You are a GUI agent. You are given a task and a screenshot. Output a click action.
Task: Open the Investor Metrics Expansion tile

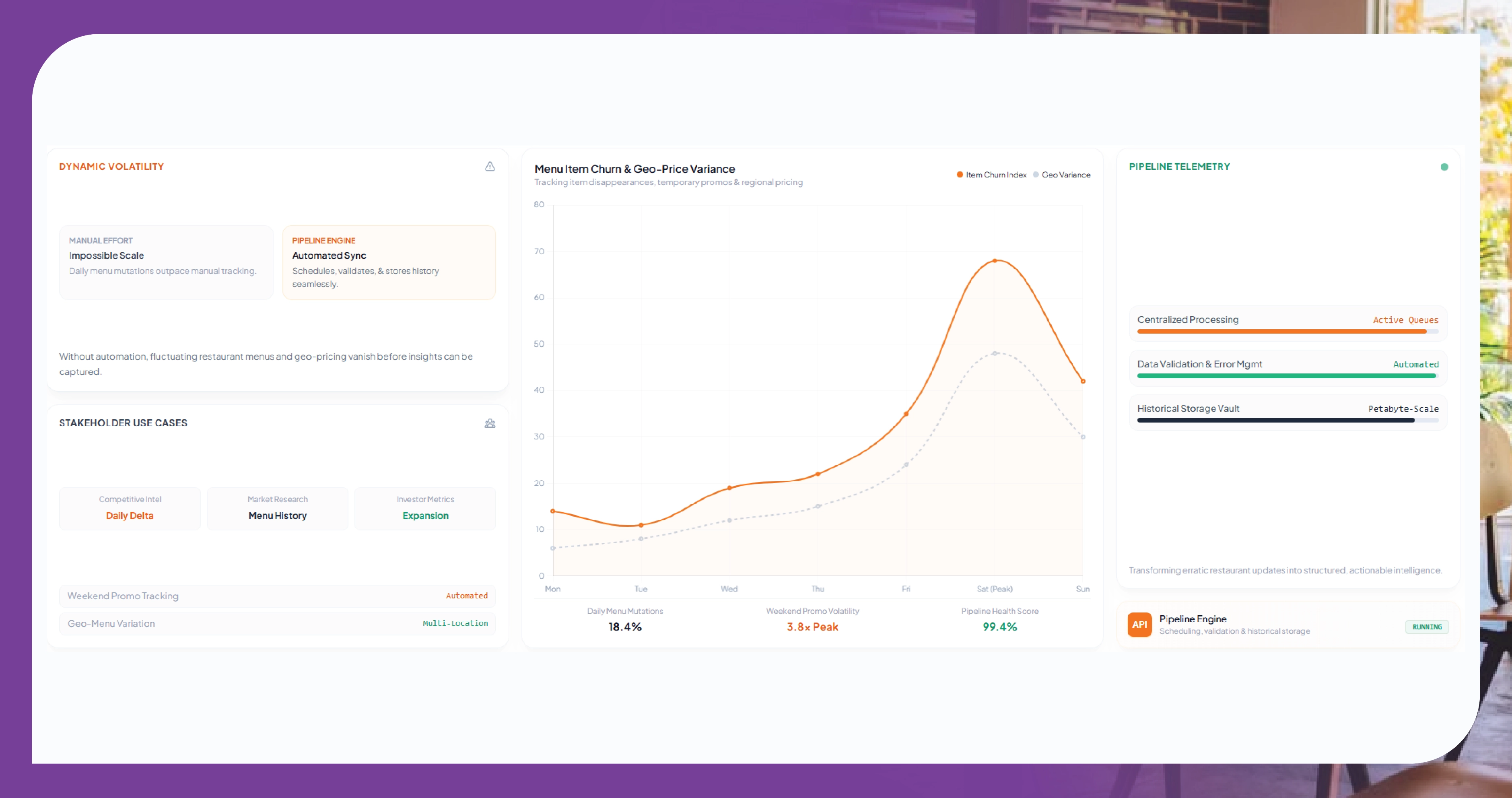[426, 509]
